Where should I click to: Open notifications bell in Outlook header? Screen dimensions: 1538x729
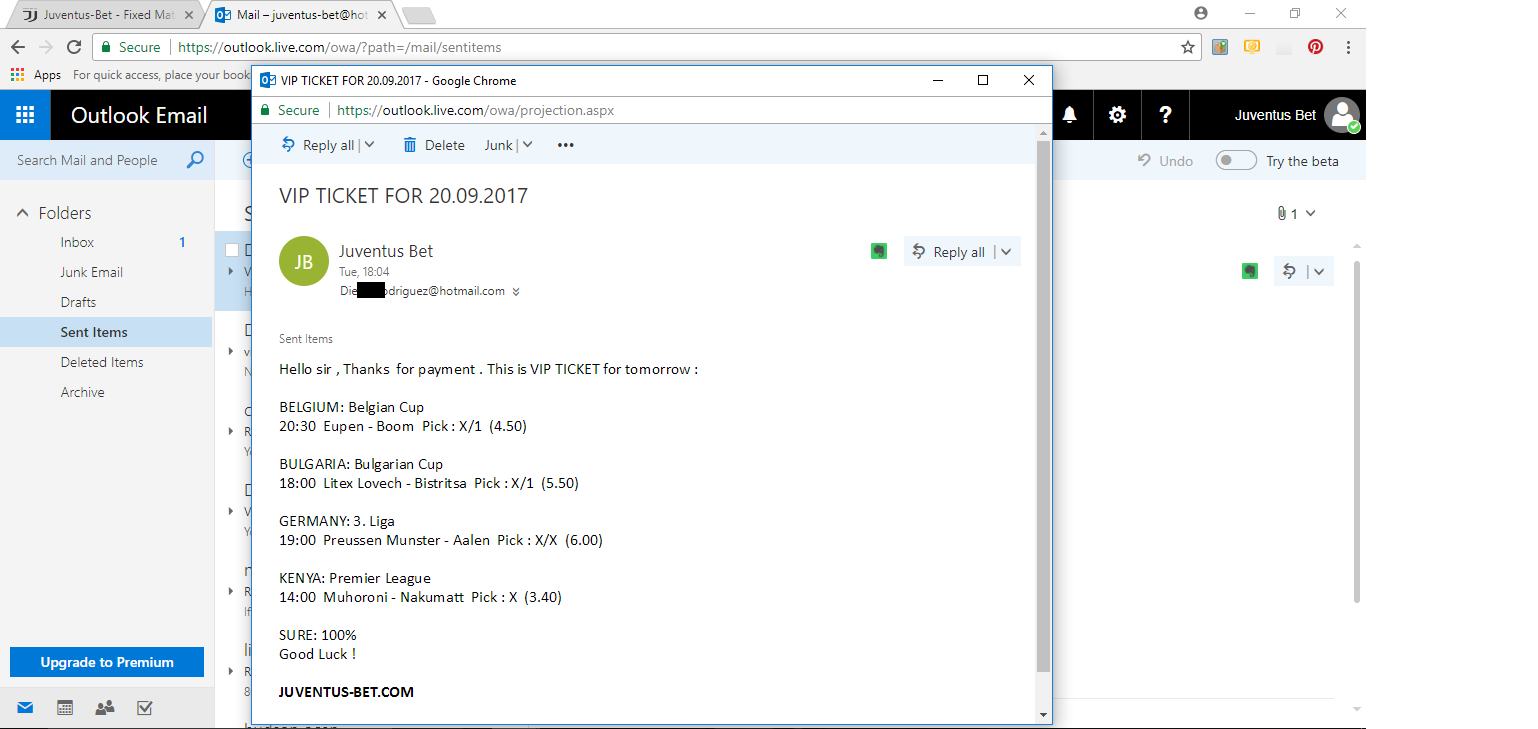(x=1070, y=115)
